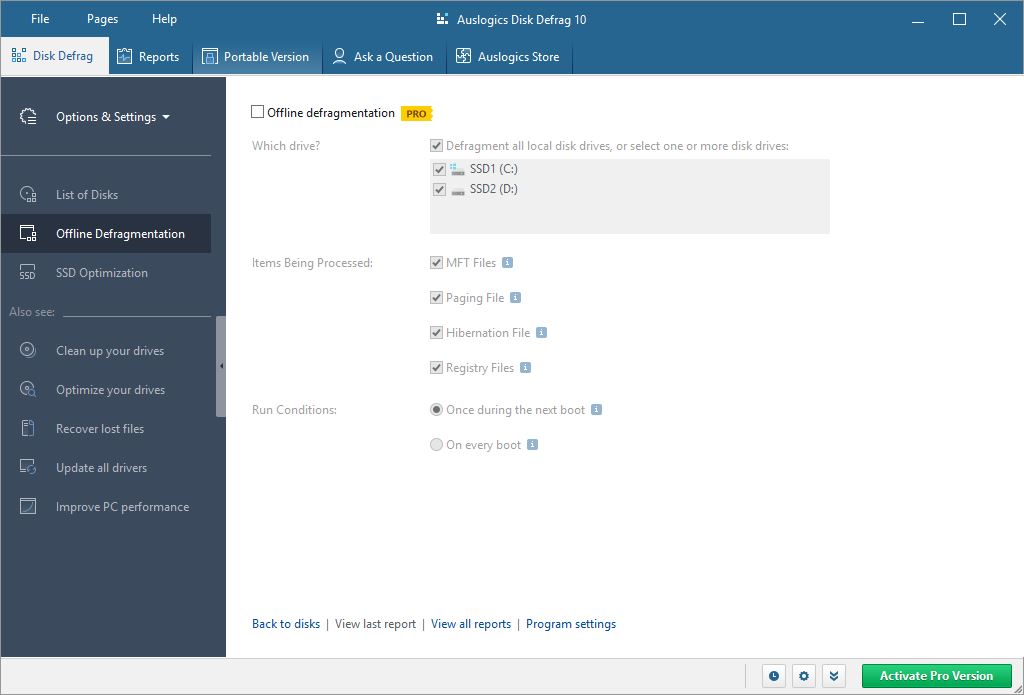Viewport: 1024px width, 695px height.
Task: Select On every boot radio button
Action: 436,445
